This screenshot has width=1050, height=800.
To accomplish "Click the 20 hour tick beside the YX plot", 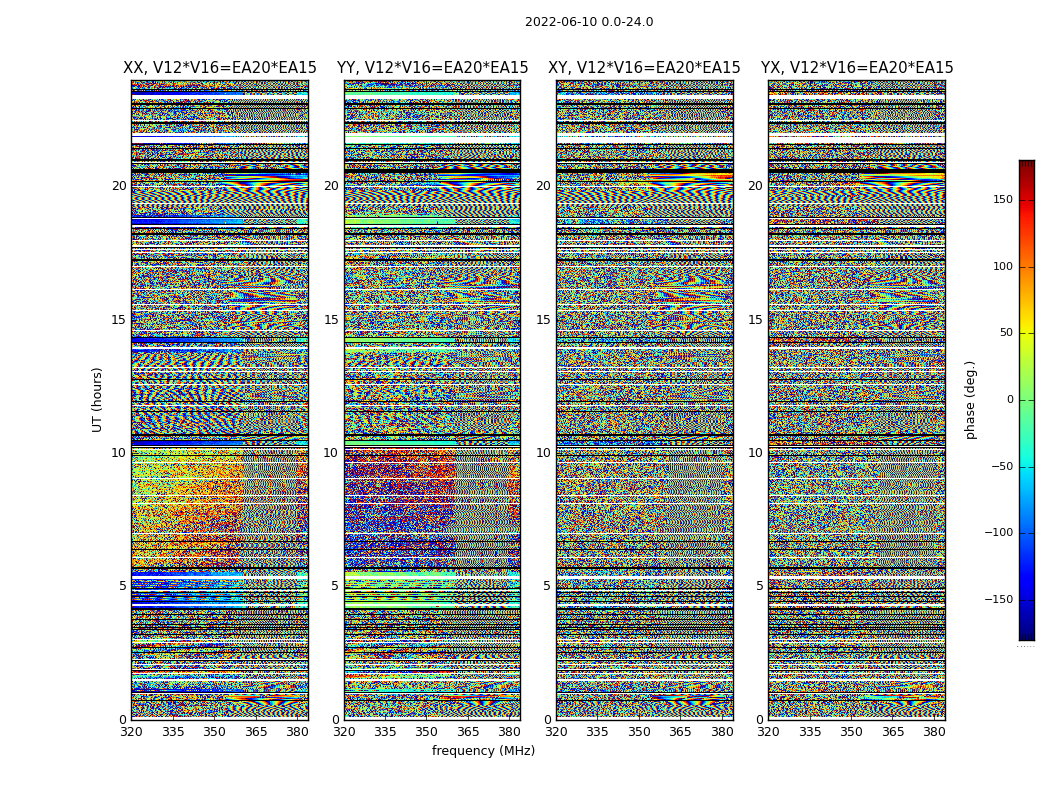I will pyautogui.click(x=755, y=185).
